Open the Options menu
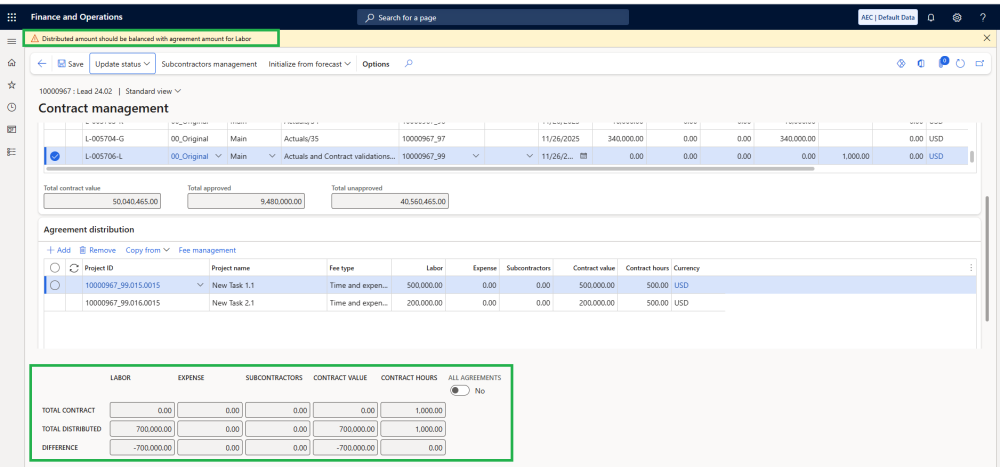1000x467 pixels. point(376,63)
